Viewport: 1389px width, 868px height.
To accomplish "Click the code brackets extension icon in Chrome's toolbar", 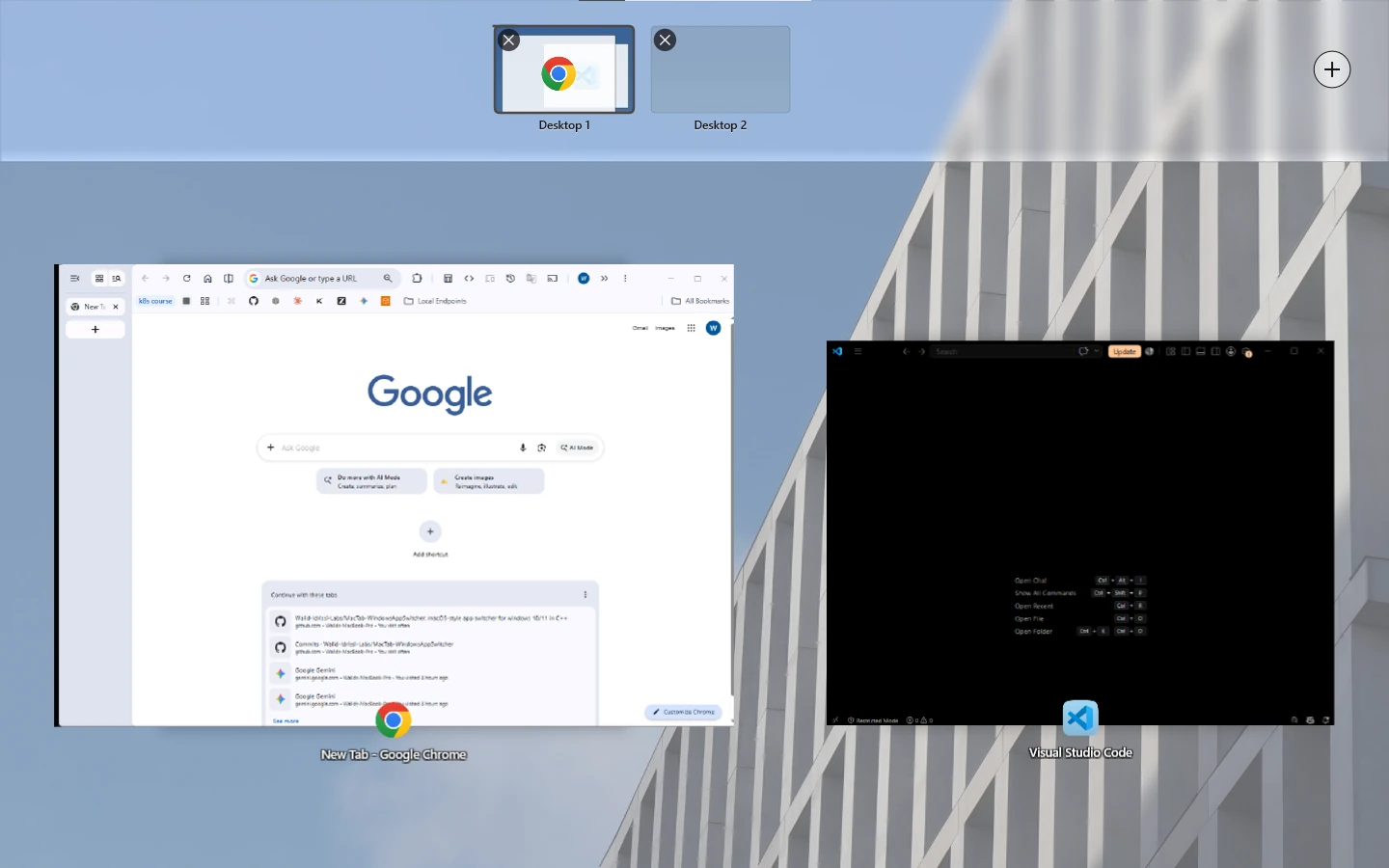I will pos(469,279).
